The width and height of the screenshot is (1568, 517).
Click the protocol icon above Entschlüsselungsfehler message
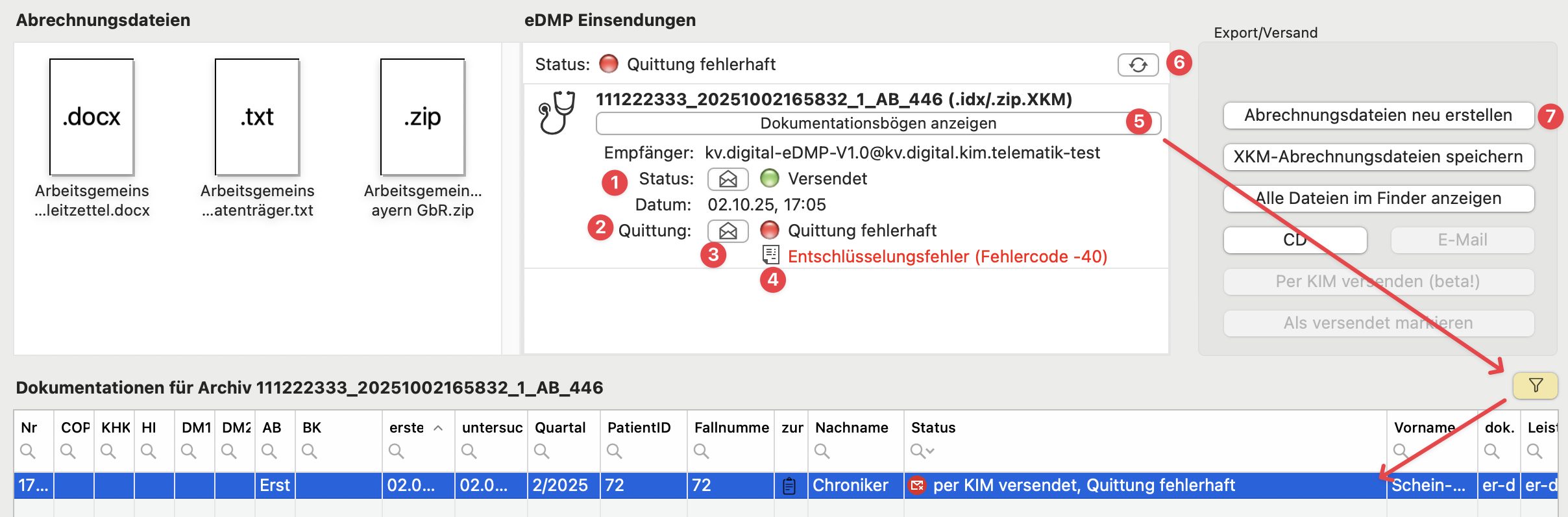pyautogui.click(x=770, y=256)
